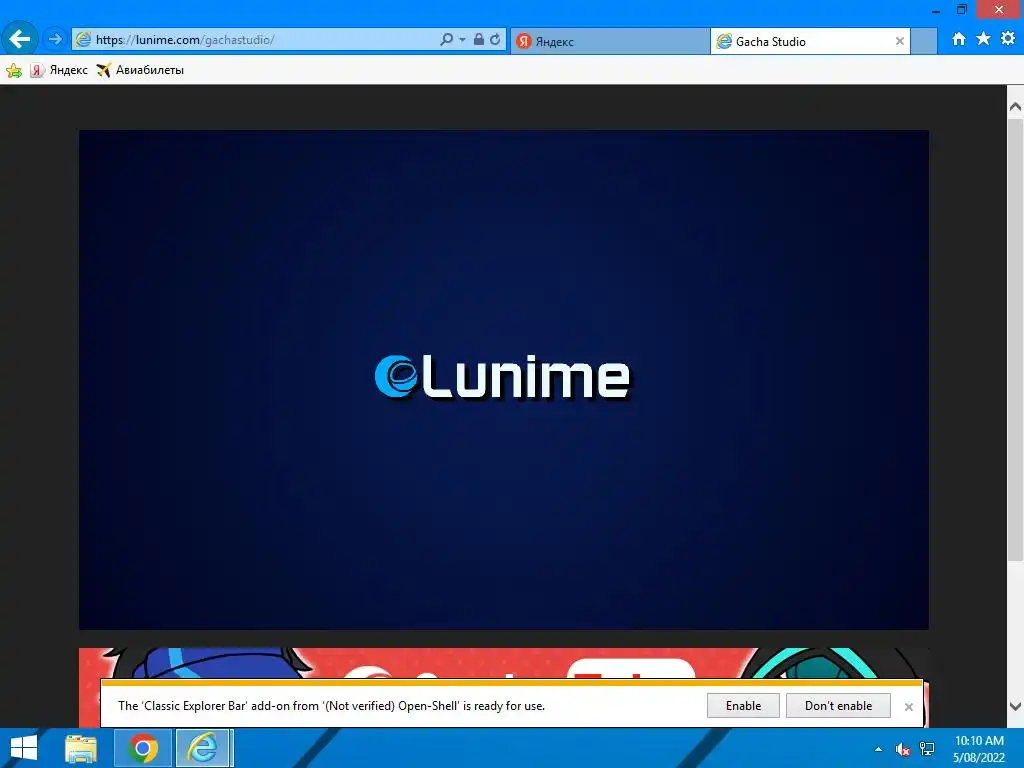Add to favorites bar star icon
Image resolution: width=1024 pixels, height=768 pixels.
(x=14, y=70)
